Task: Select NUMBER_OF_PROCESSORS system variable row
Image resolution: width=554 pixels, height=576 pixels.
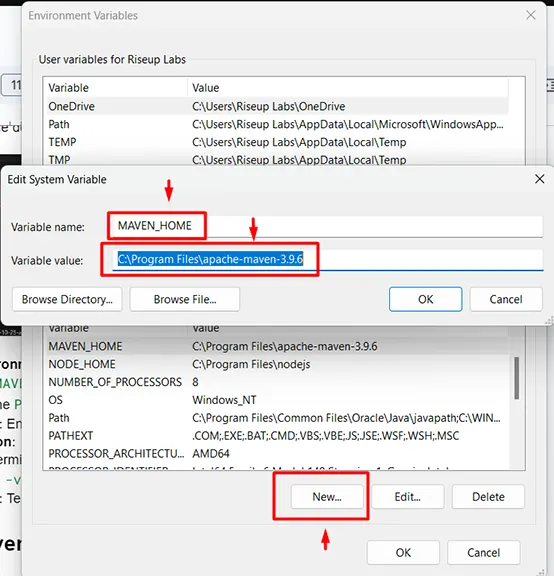Action: (x=277, y=382)
